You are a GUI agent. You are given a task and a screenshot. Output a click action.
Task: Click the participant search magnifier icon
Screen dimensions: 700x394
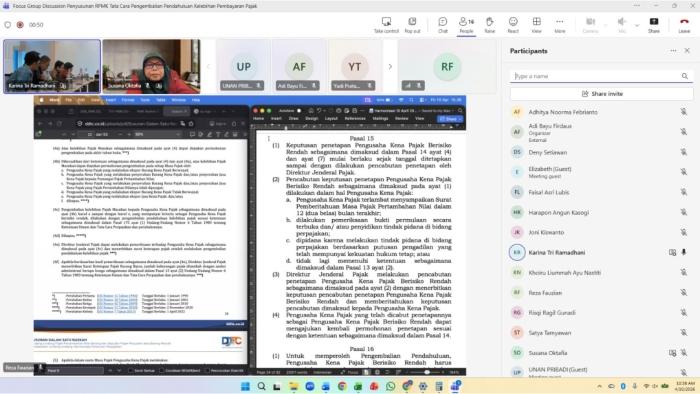685,76
